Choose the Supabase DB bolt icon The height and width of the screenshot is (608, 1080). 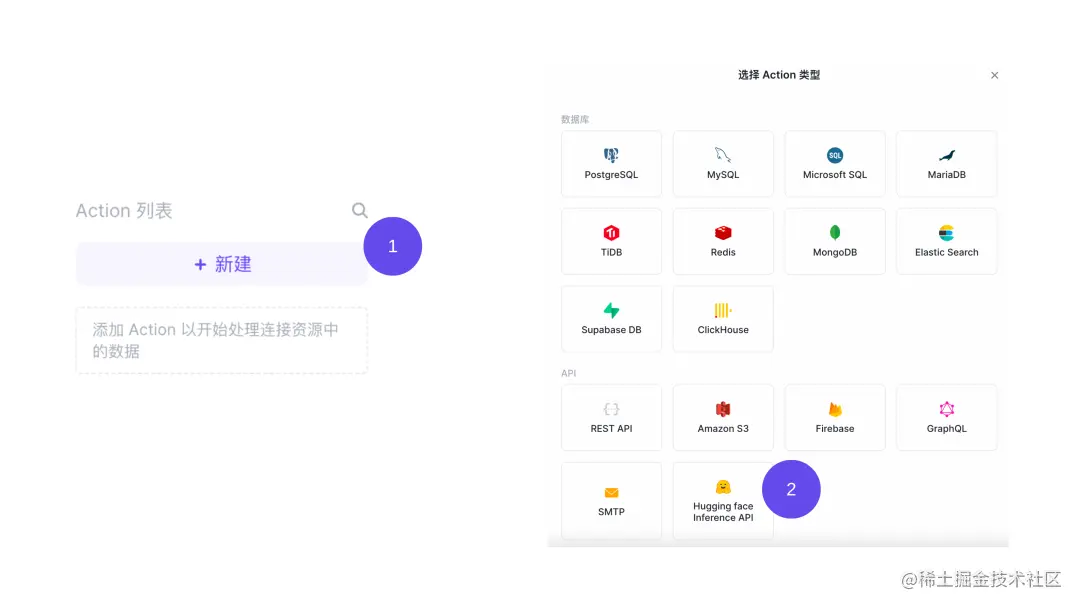click(611, 311)
